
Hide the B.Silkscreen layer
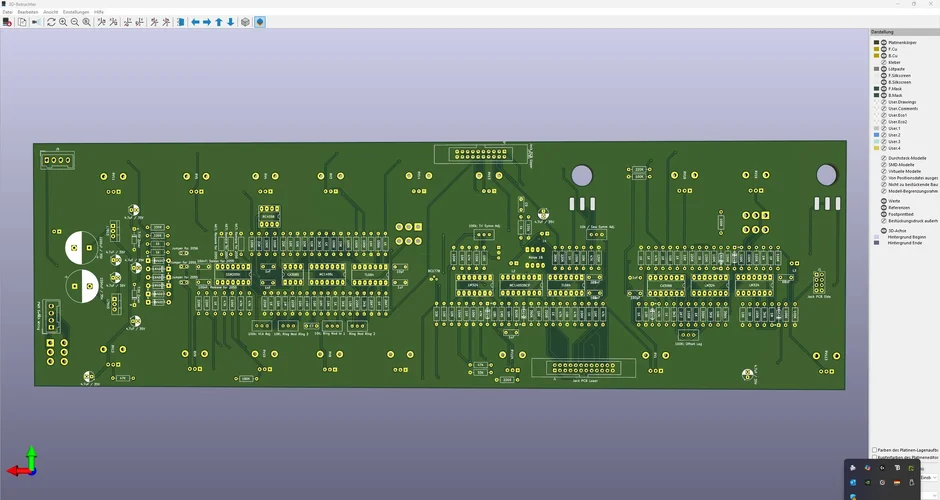tap(884, 82)
